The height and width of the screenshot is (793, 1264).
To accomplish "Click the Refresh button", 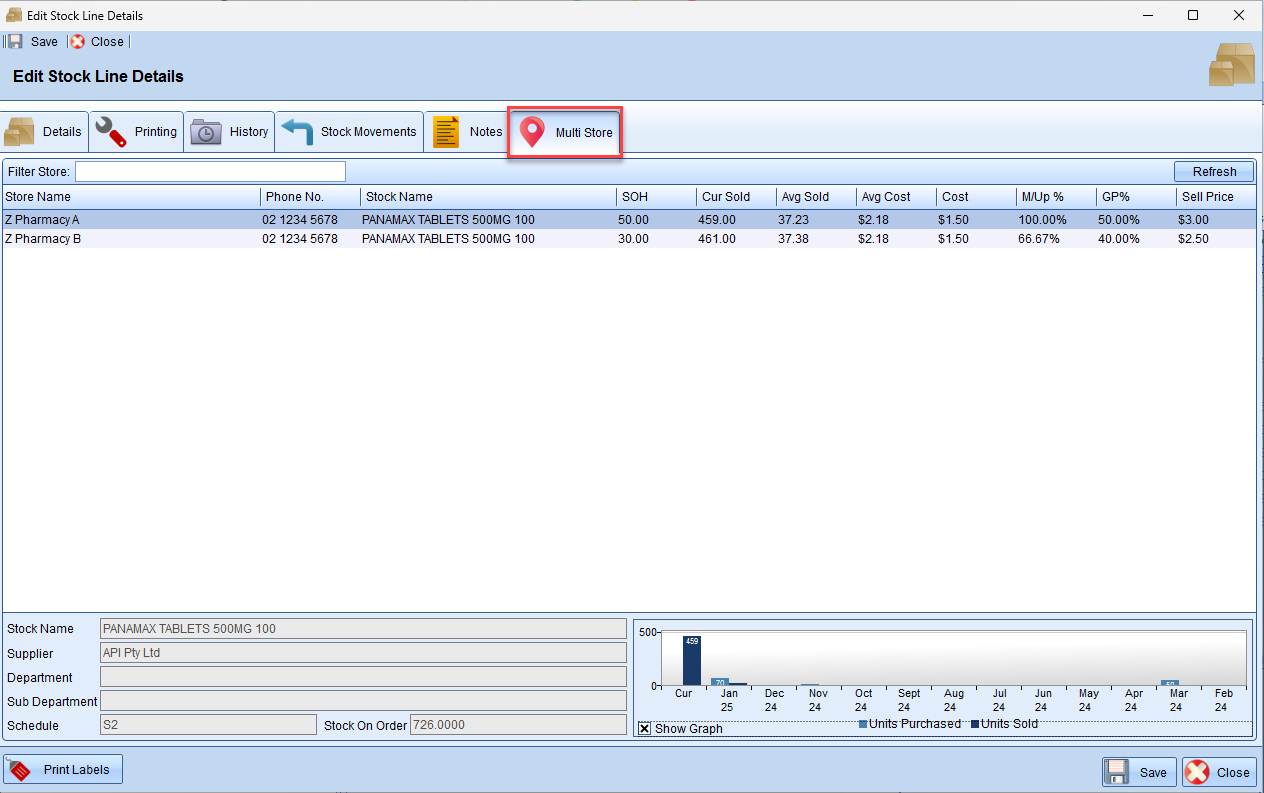I will click(1215, 172).
